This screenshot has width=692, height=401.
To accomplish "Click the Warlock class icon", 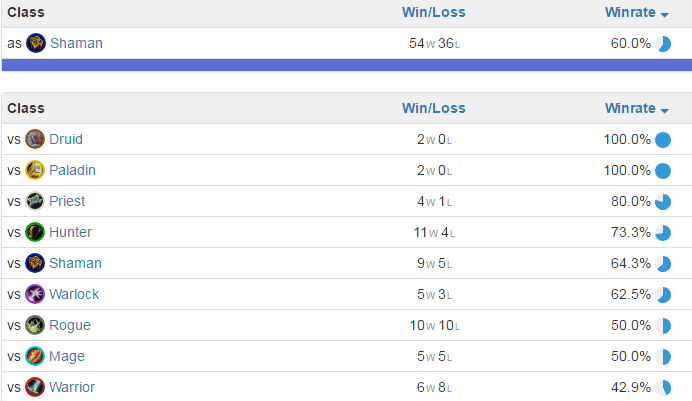I will [x=35, y=294].
